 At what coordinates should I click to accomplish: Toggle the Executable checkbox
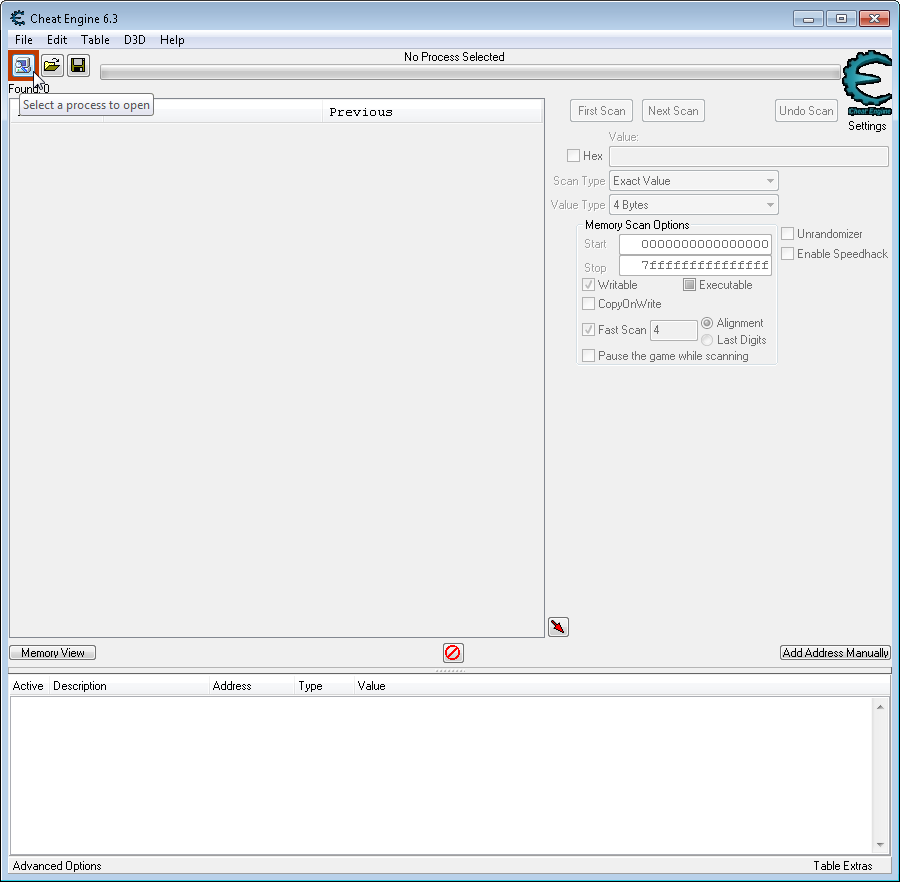pyautogui.click(x=689, y=285)
